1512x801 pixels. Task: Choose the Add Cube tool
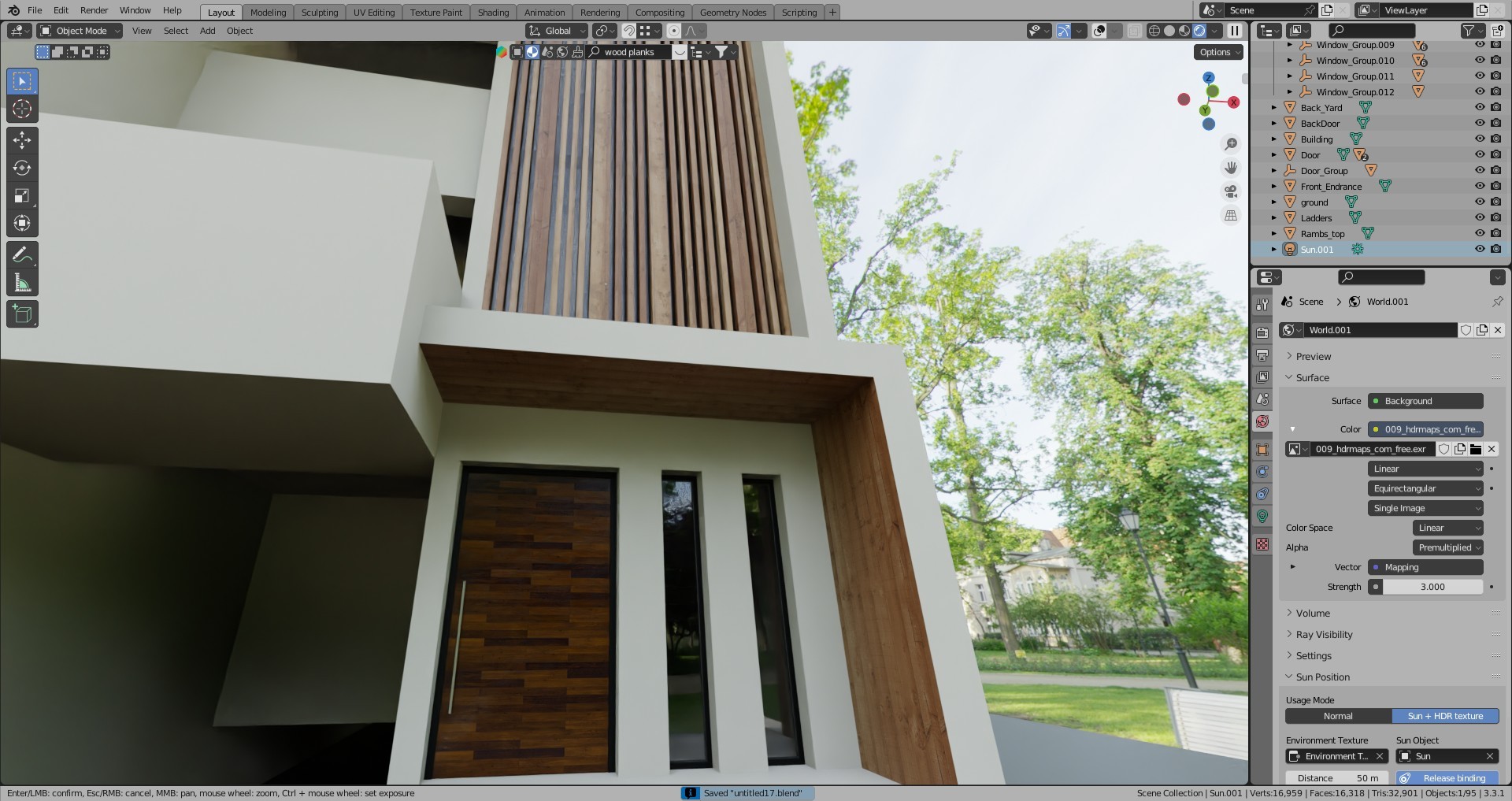coord(22,314)
